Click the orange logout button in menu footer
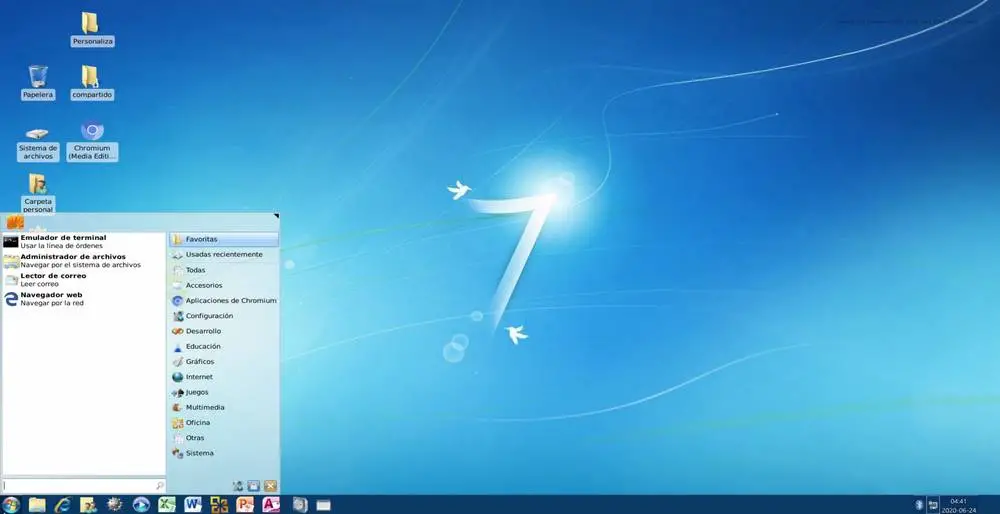 tap(270, 486)
